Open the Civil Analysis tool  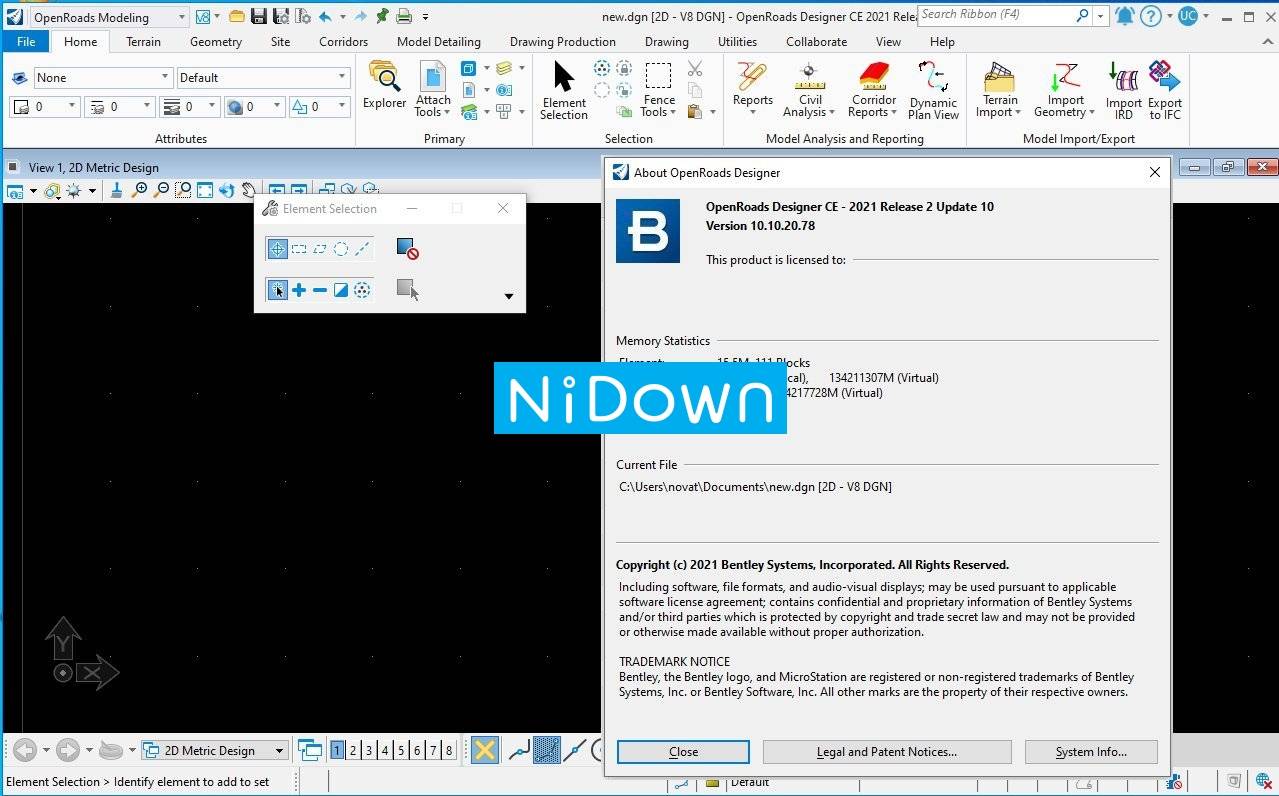(x=809, y=88)
